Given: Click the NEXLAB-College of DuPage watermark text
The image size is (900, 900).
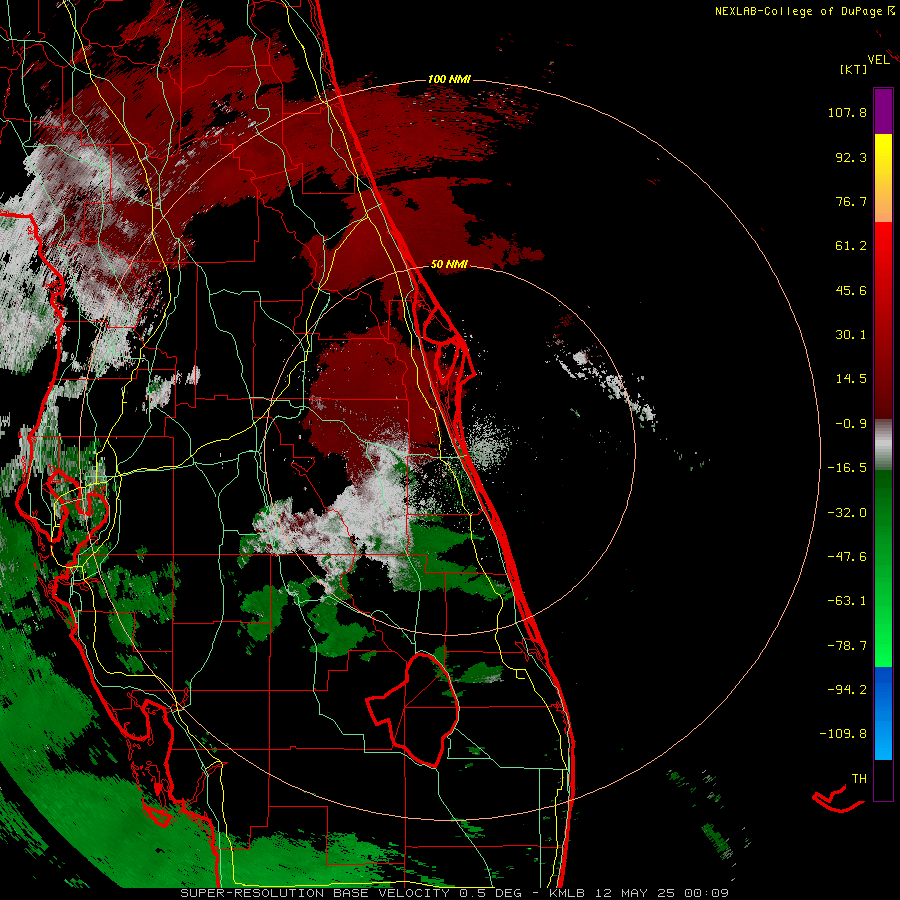Looking at the screenshot, I should coord(799,11).
